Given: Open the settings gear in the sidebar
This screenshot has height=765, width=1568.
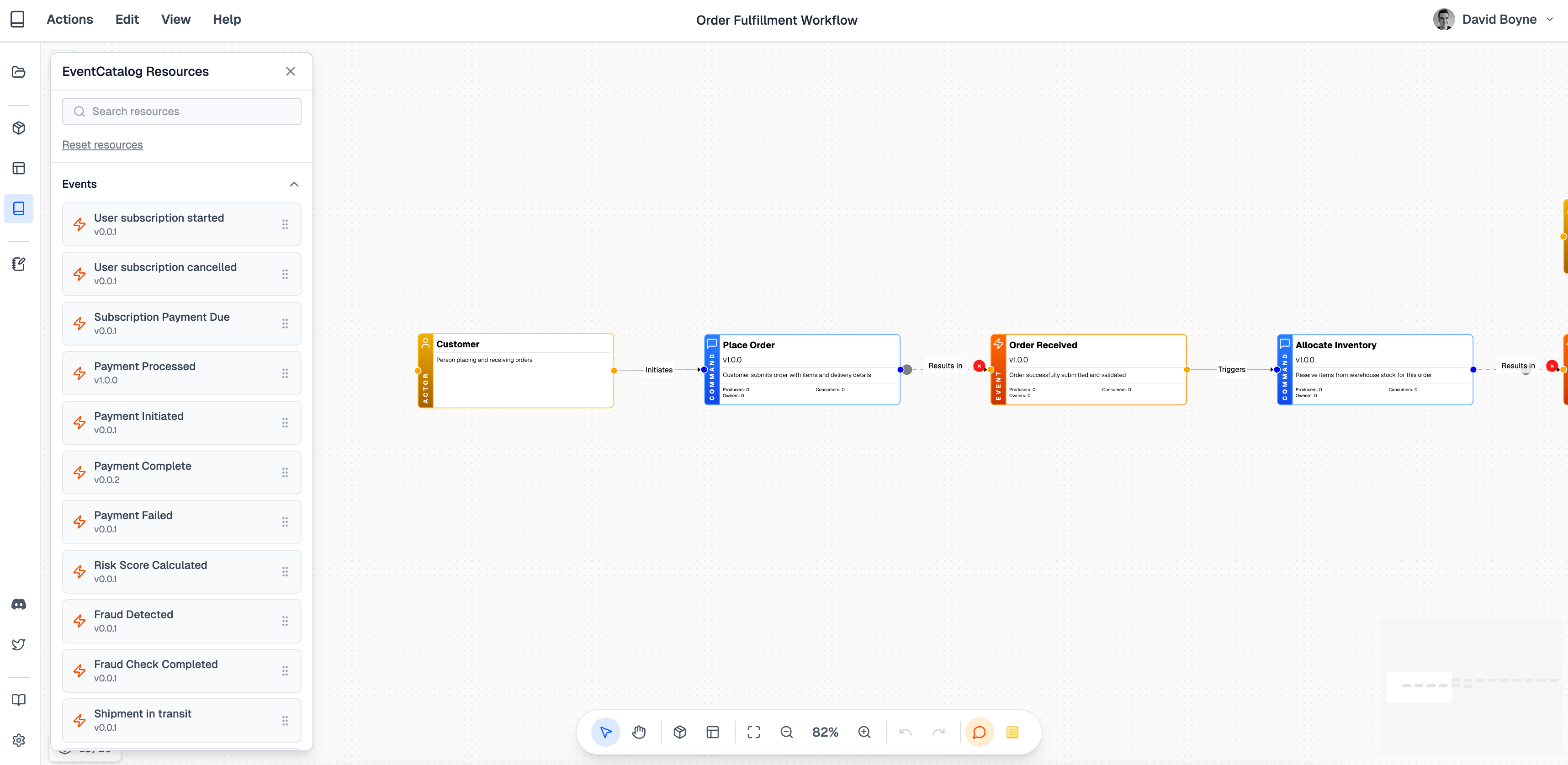Looking at the screenshot, I should point(18,740).
